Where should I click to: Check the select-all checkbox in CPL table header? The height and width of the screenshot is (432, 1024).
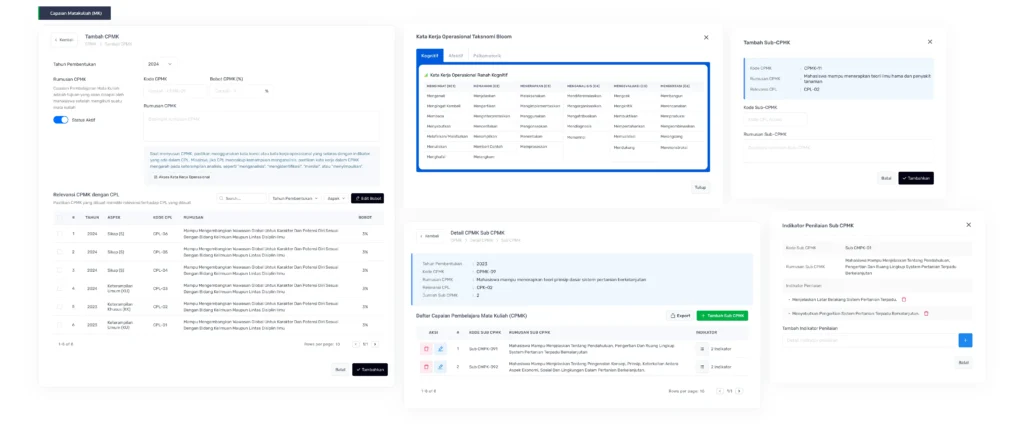pyautogui.click(x=60, y=217)
